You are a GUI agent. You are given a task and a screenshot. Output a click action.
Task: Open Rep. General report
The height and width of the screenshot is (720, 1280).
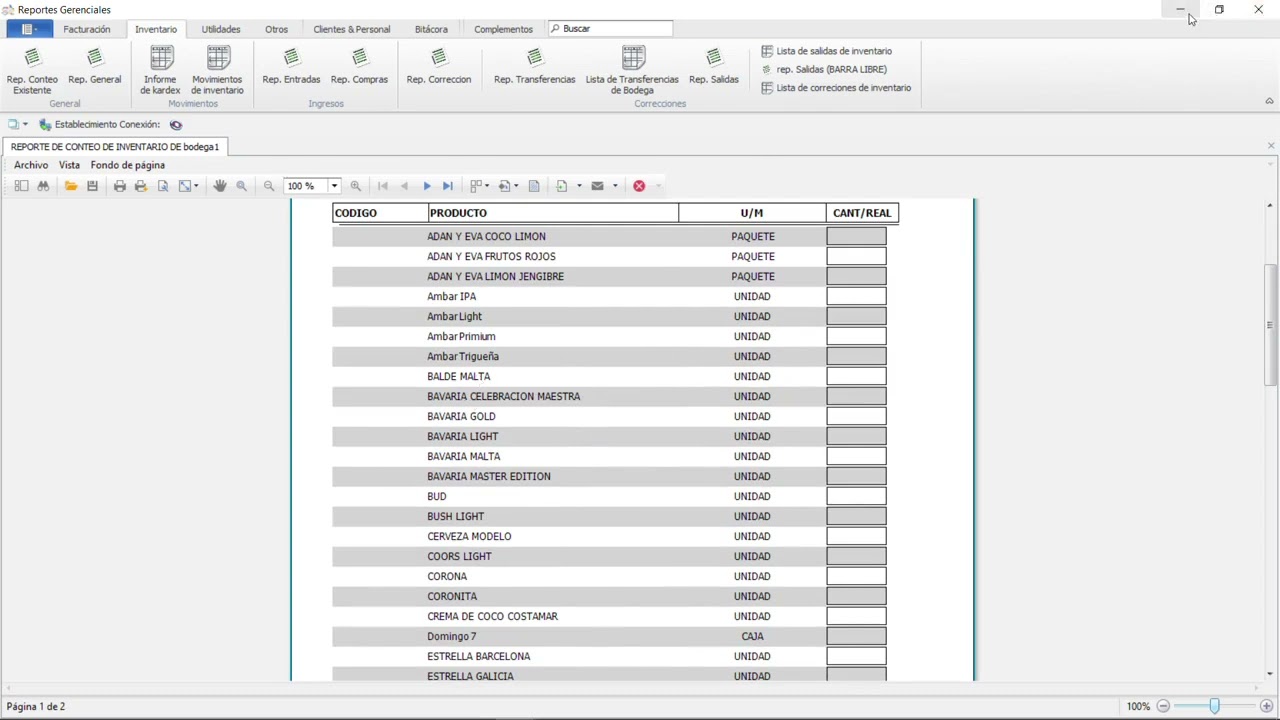click(94, 66)
